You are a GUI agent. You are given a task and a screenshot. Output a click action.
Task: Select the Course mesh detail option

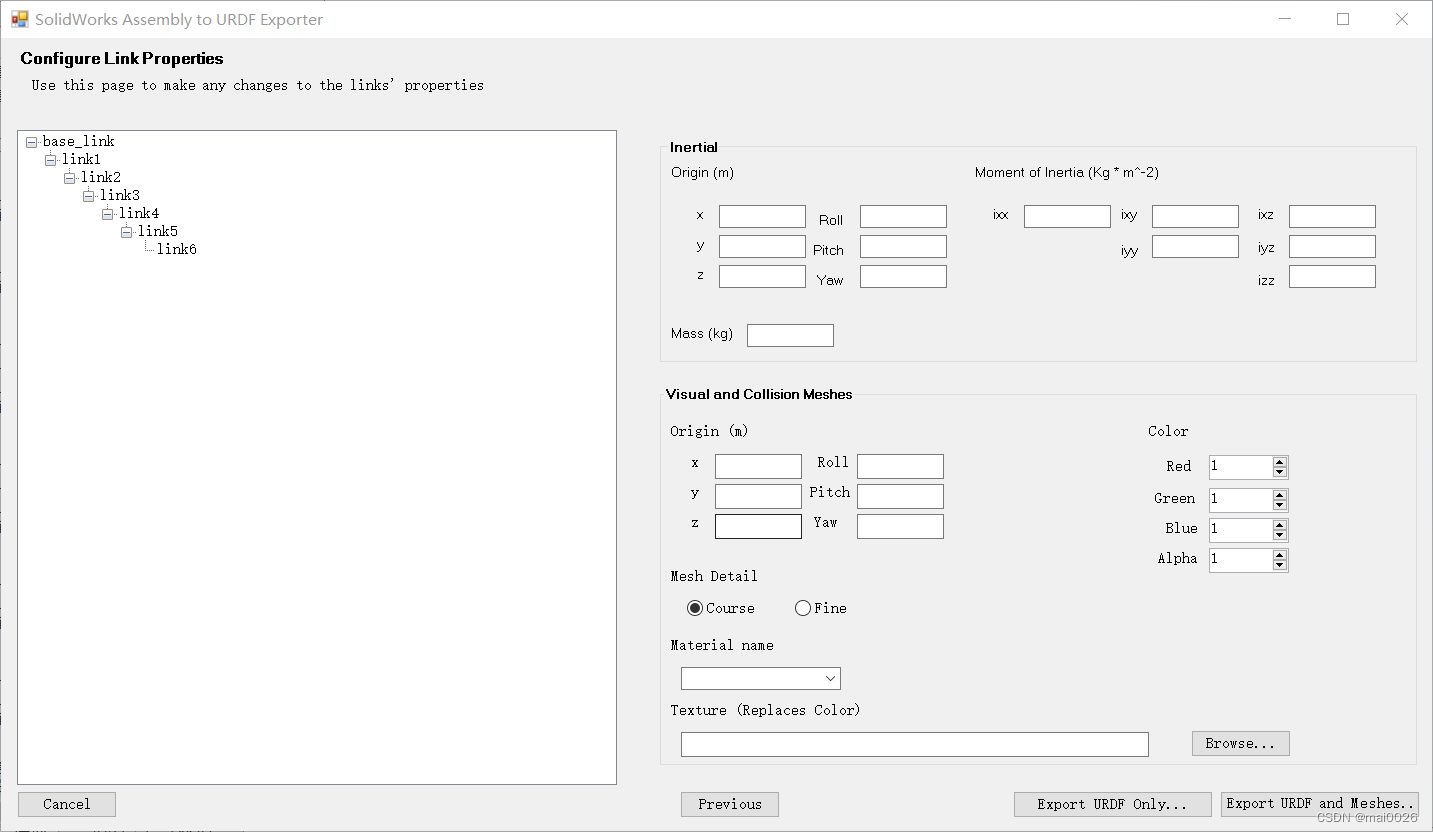tap(696, 608)
